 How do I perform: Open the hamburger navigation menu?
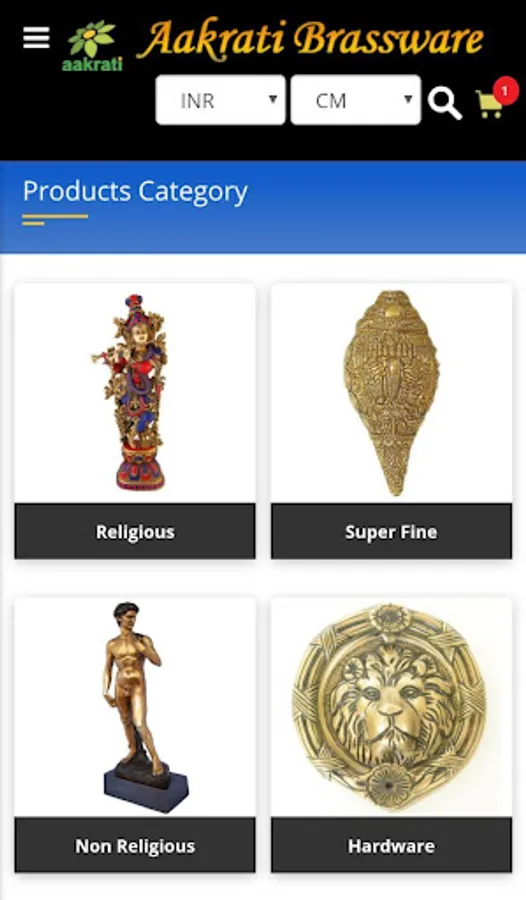[36, 38]
